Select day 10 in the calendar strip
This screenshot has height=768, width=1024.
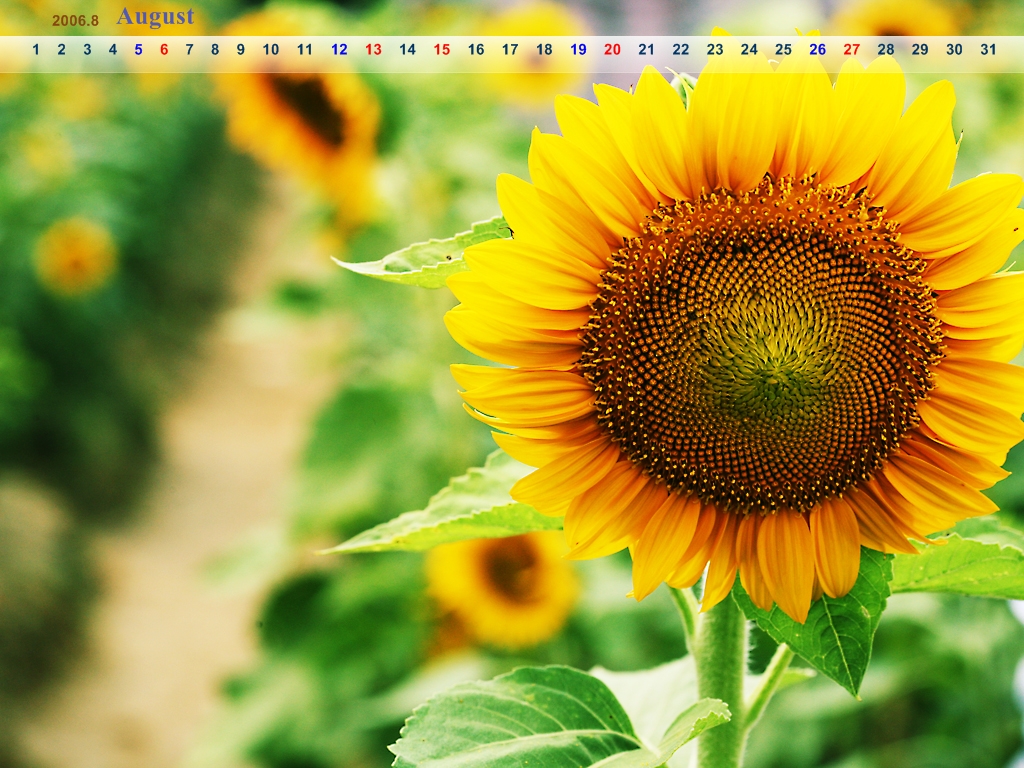coord(271,49)
